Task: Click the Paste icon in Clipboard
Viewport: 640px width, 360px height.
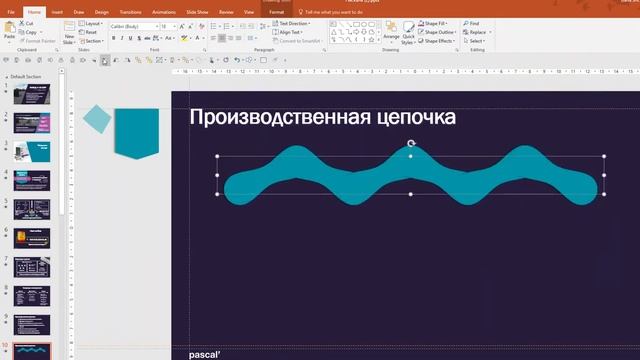Action: click(x=9, y=28)
